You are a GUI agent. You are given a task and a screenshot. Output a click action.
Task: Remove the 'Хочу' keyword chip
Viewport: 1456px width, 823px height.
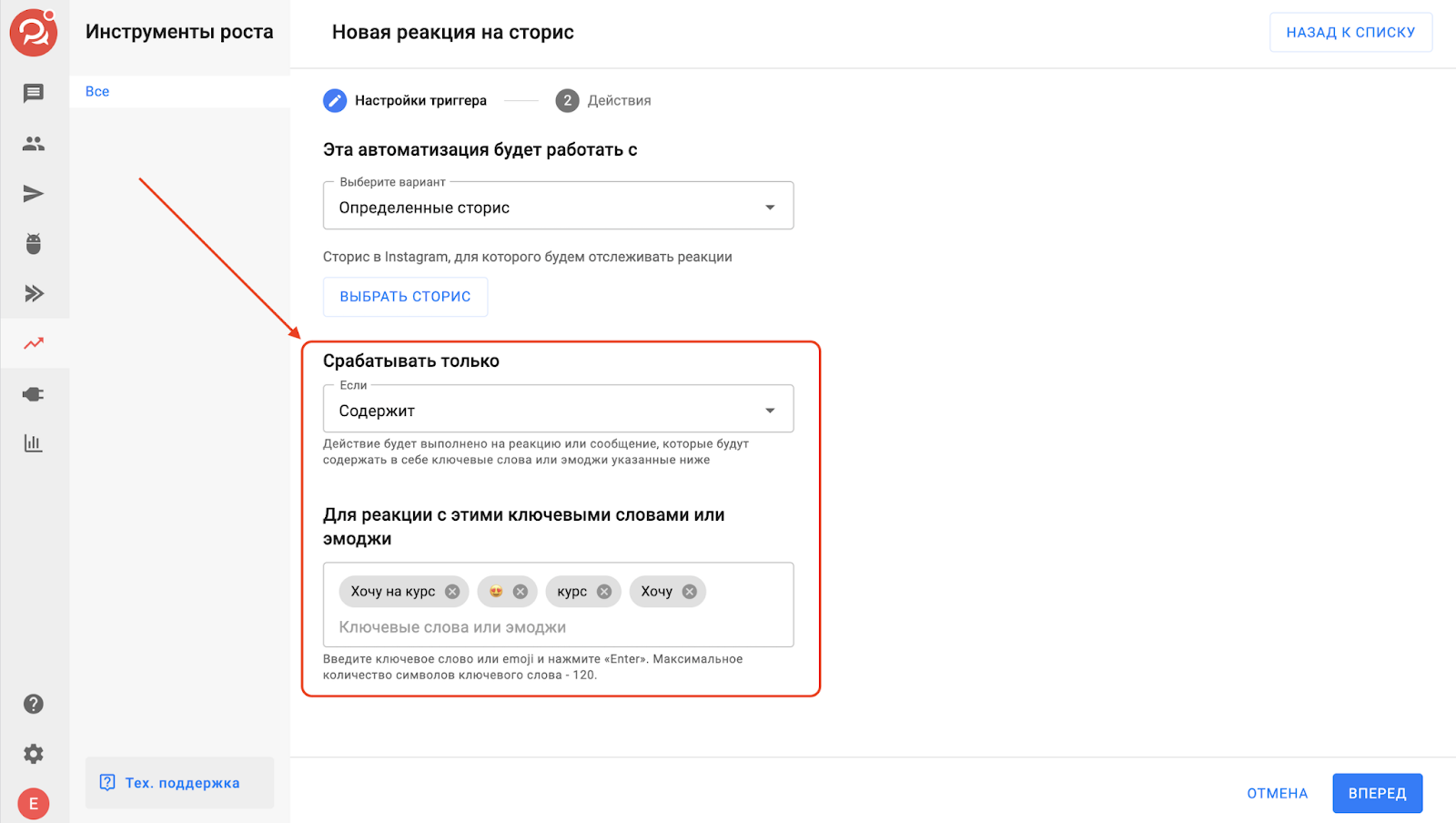coord(690,592)
